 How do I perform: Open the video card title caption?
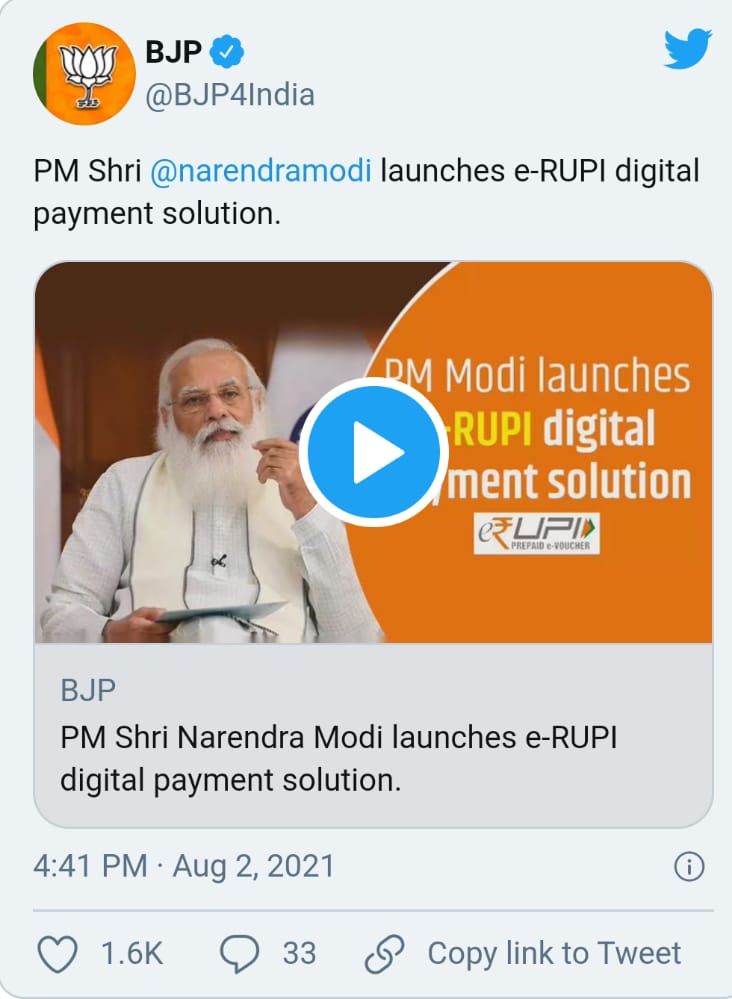pyautogui.click(x=339, y=759)
